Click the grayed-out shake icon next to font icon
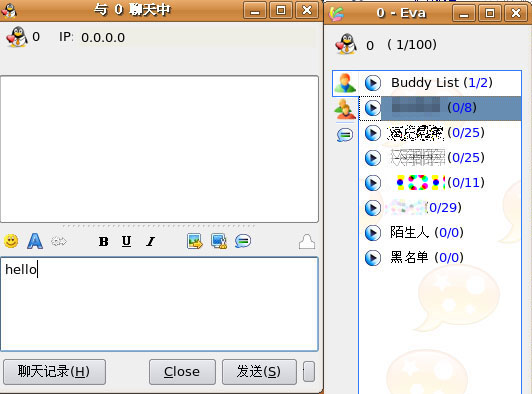Screen dimensions: 532x394 (x=59, y=241)
